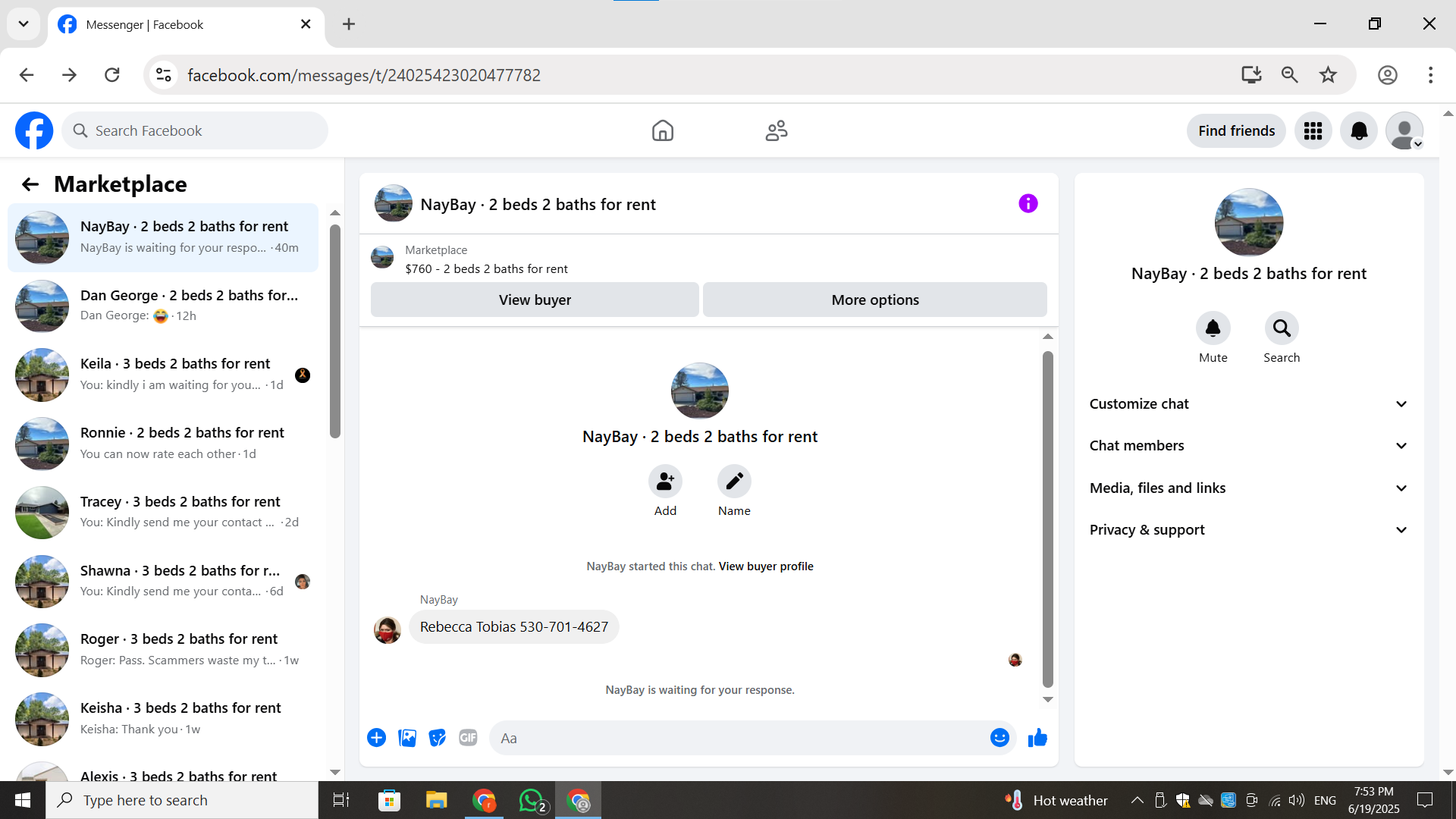This screenshot has width=1456, height=819.
Task: Click the Find friends button
Action: 1236,131
